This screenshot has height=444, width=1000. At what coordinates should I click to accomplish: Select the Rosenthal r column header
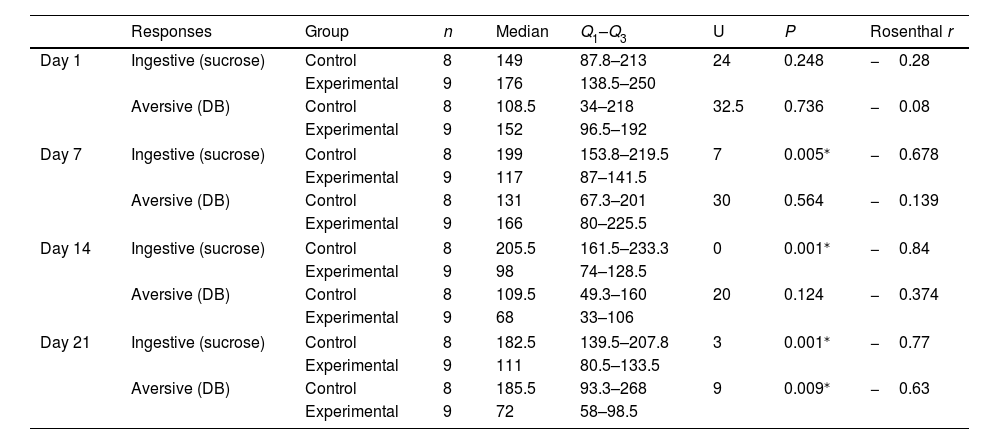point(911,32)
